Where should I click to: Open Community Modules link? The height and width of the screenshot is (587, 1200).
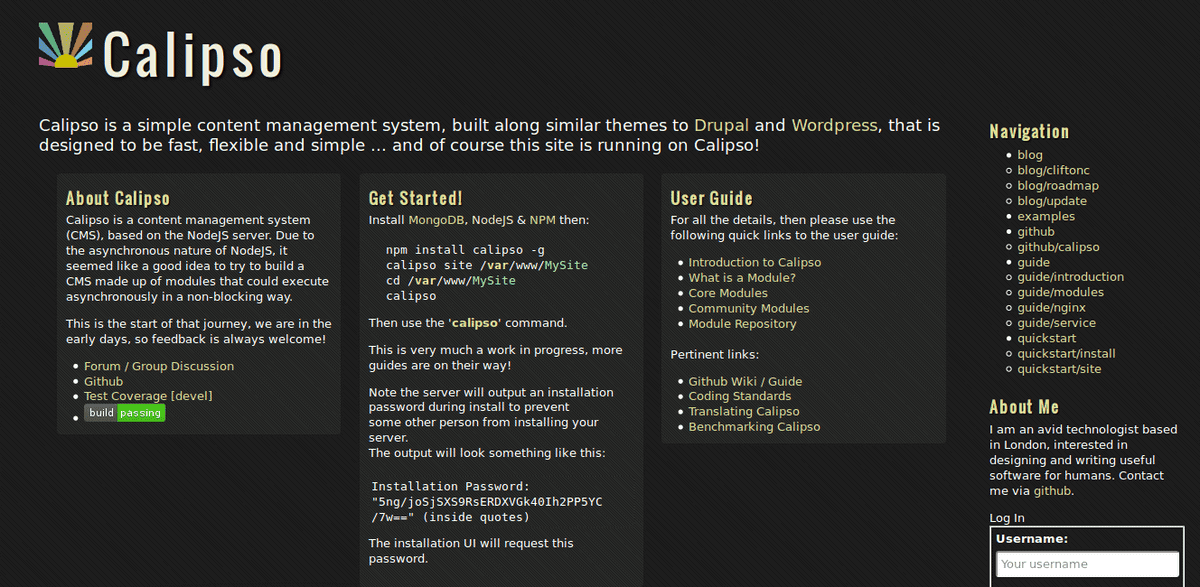point(749,308)
